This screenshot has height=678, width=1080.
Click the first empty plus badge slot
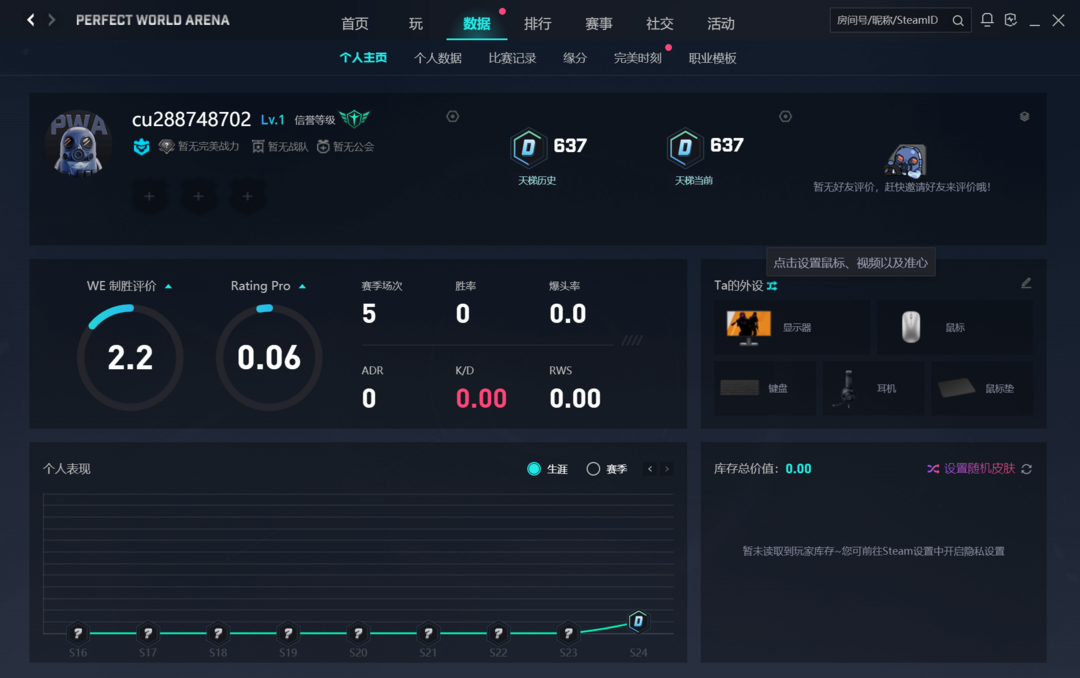pyautogui.click(x=149, y=196)
